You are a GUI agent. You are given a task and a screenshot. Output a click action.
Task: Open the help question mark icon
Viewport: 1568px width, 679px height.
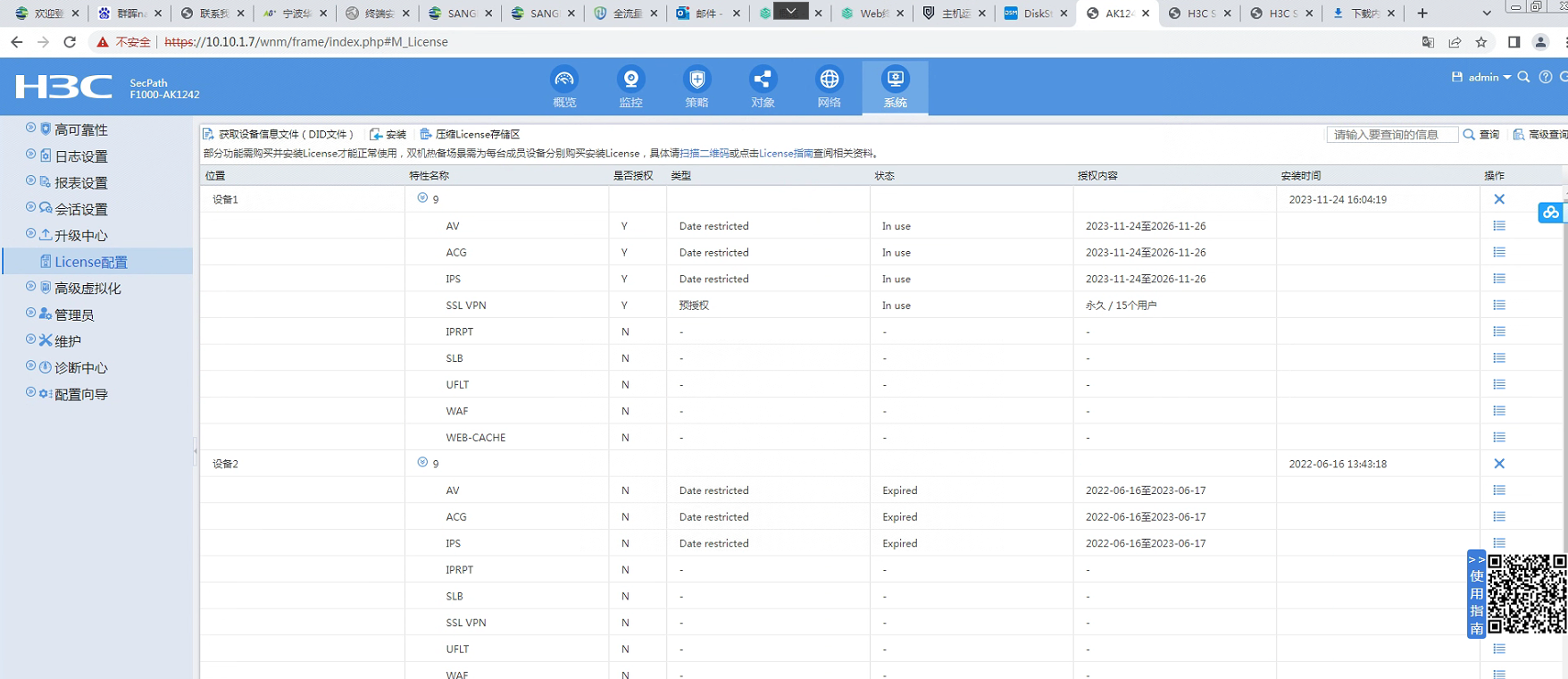point(1546,77)
